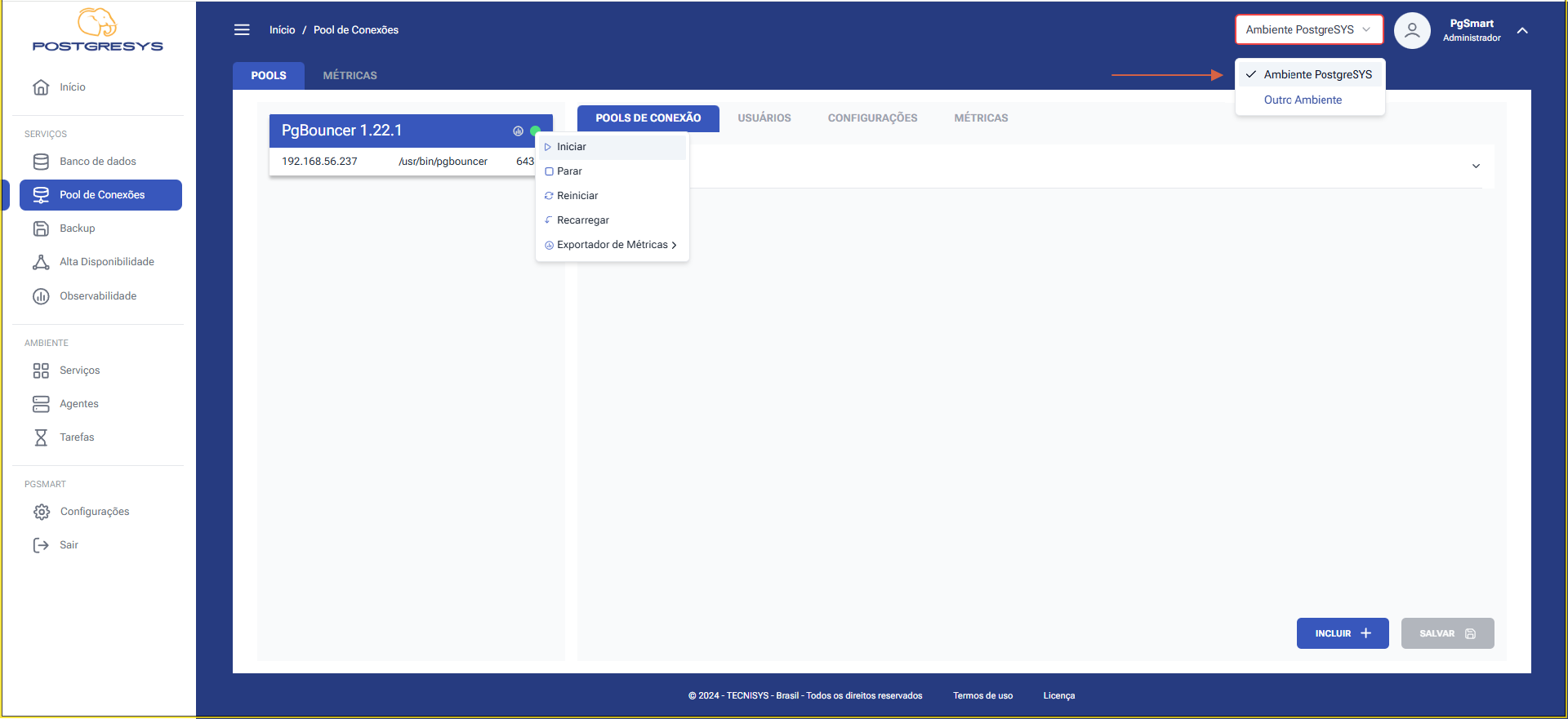This screenshot has width=1568, height=719.
Task: Click the green status dot on PgBouncer
Action: (535, 131)
